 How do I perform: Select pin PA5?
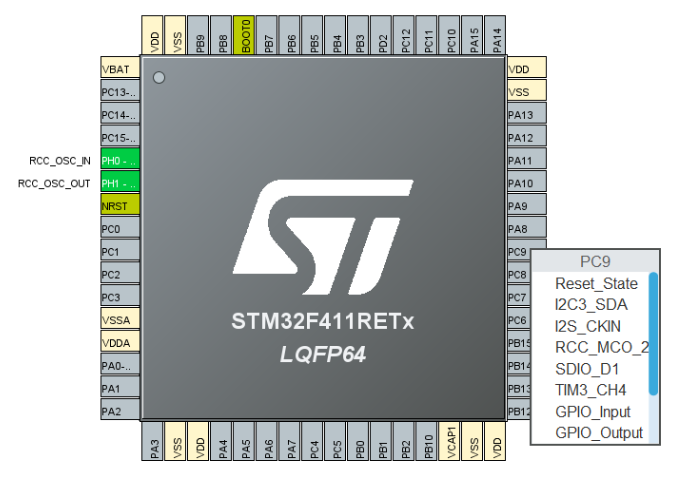pos(244,441)
